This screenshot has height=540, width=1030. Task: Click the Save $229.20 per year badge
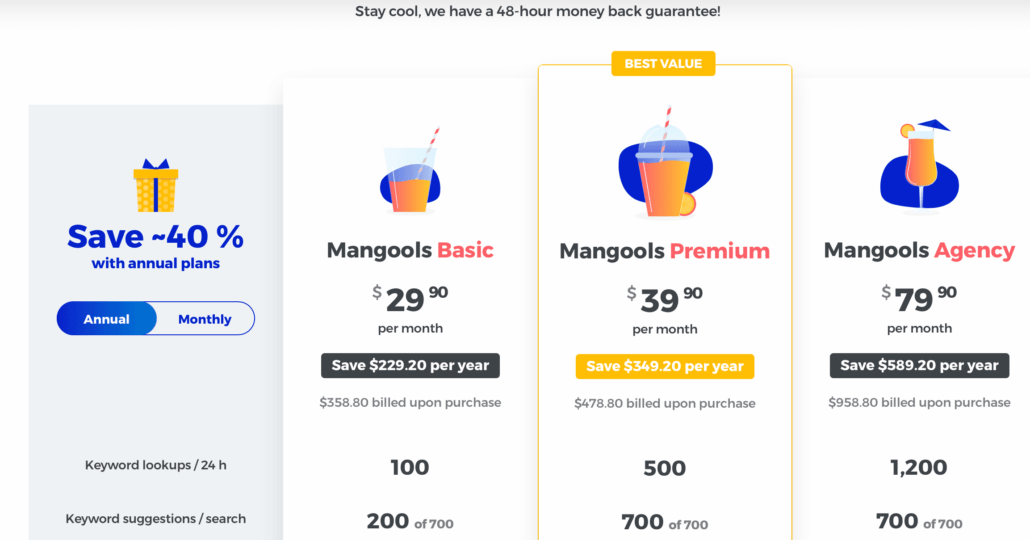(411, 365)
